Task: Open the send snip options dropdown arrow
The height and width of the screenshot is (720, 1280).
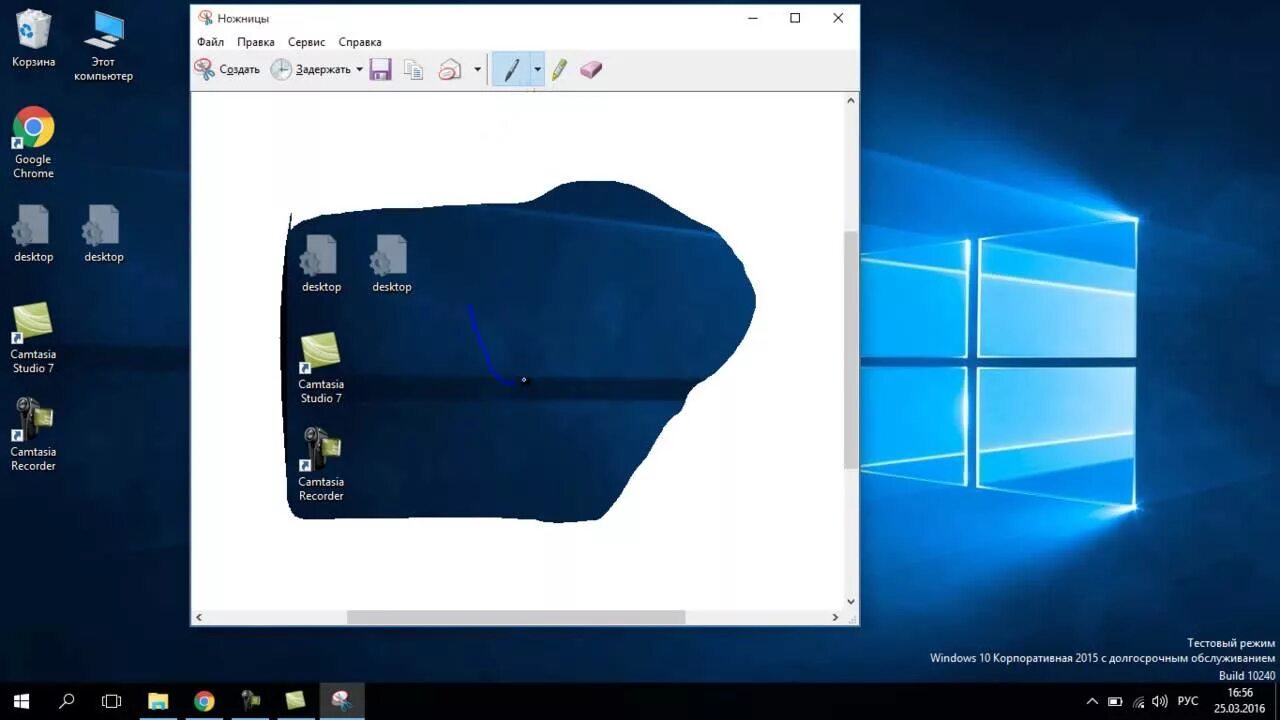Action: click(477, 70)
